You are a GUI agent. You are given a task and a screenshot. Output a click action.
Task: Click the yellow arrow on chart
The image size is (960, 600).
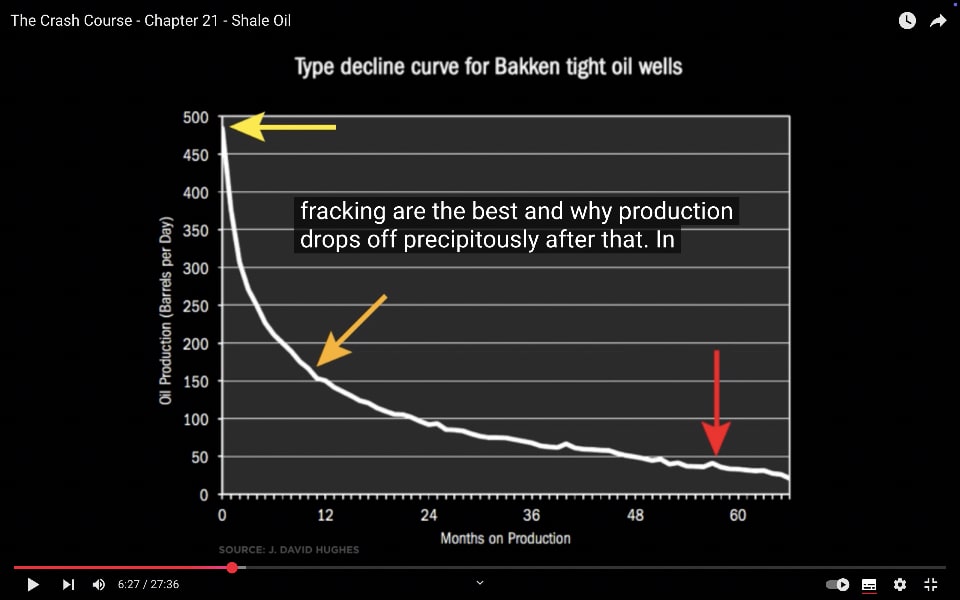(282, 127)
